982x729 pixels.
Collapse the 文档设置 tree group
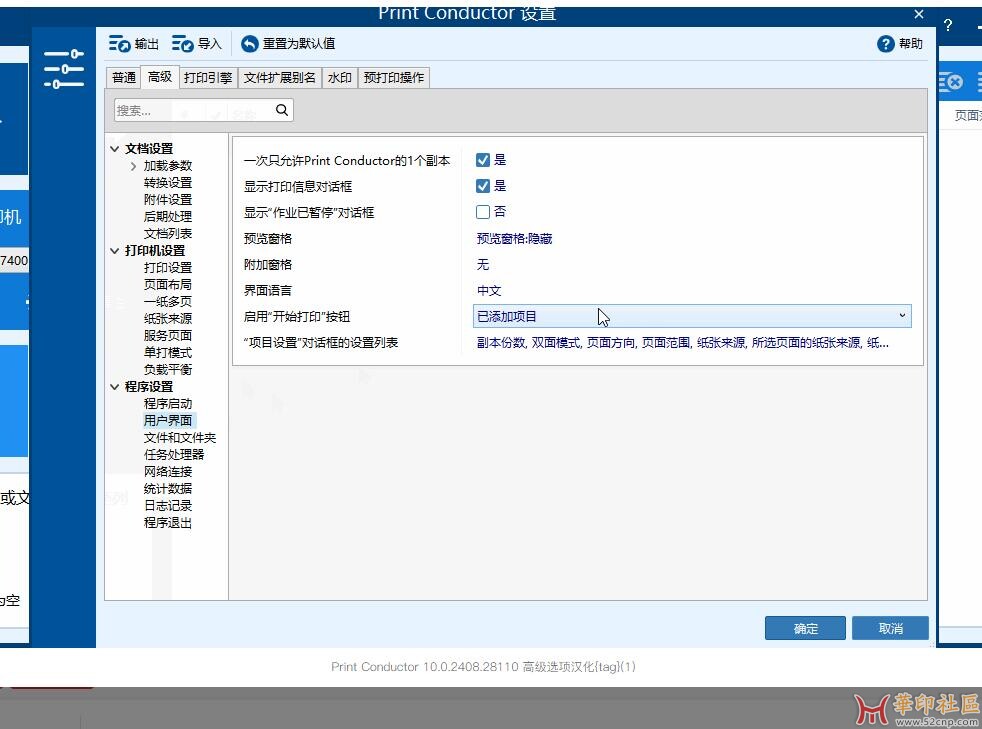(115, 149)
